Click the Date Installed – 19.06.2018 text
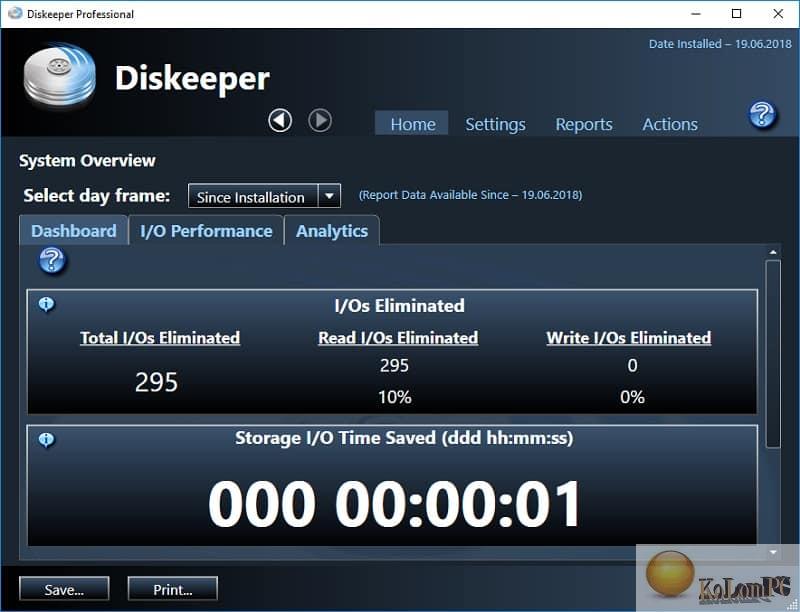 pos(720,44)
